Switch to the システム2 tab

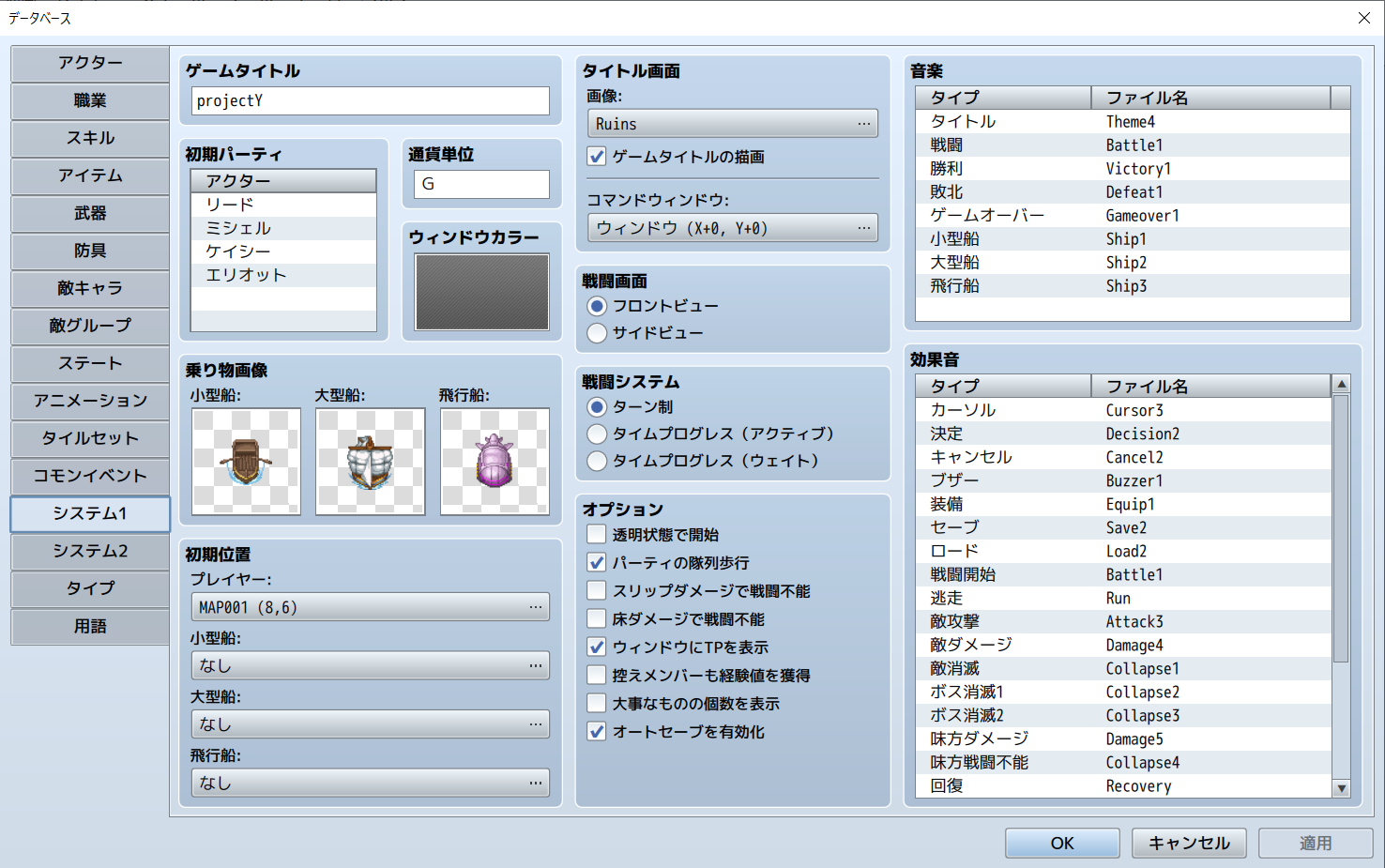pyautogui.click(x=90, y=551)
